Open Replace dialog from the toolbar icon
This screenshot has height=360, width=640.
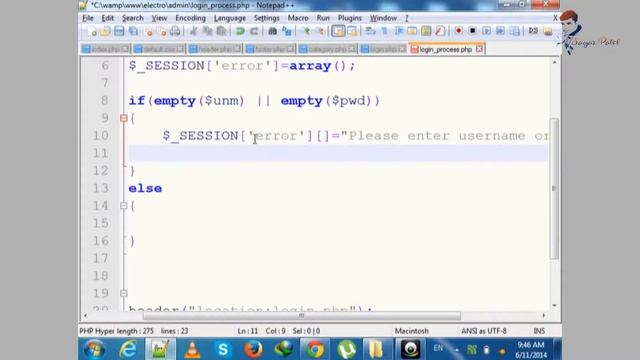(x=287, y=31)
